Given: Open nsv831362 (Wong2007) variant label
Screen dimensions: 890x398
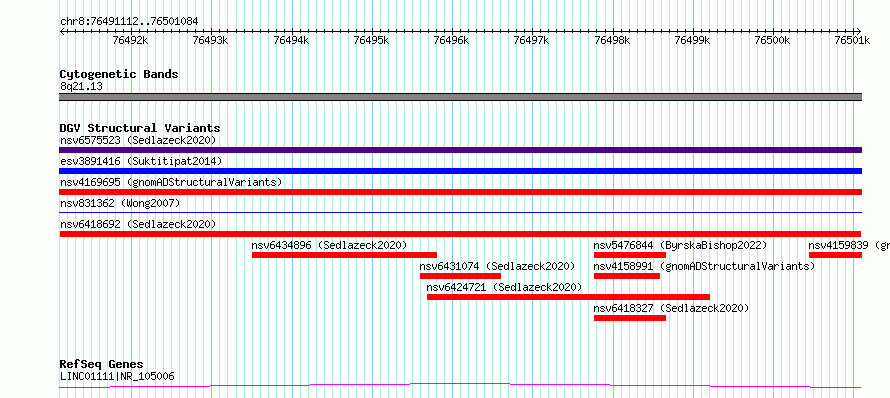Looking at the screenshot, I should [120, 203].
